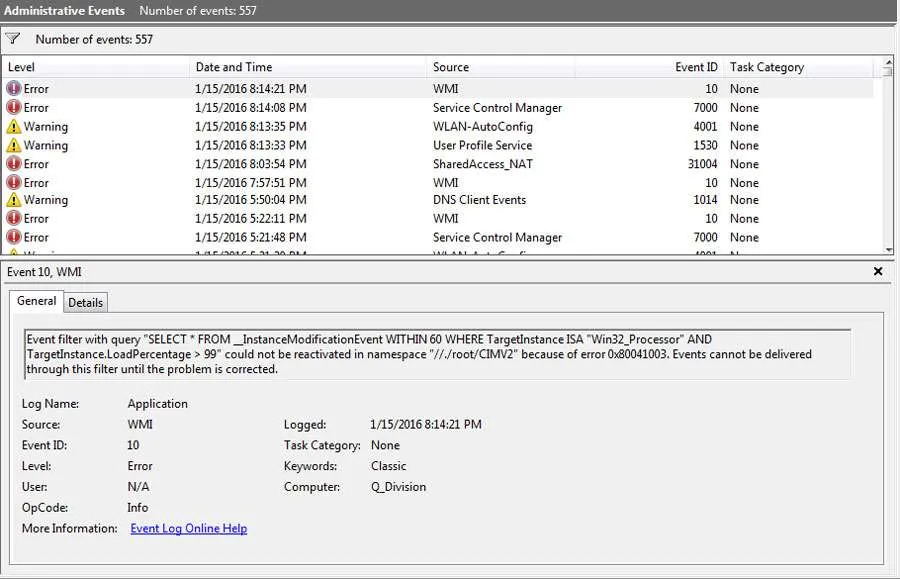
Task: Click the error icon on the 7:57:51 PM row
Action: click(x=13, y=182)
